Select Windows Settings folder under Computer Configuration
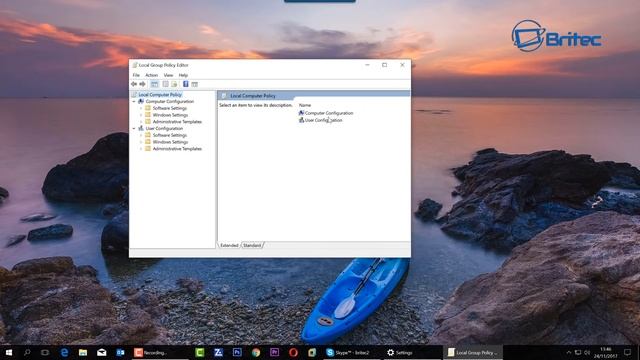 point(170,115)
